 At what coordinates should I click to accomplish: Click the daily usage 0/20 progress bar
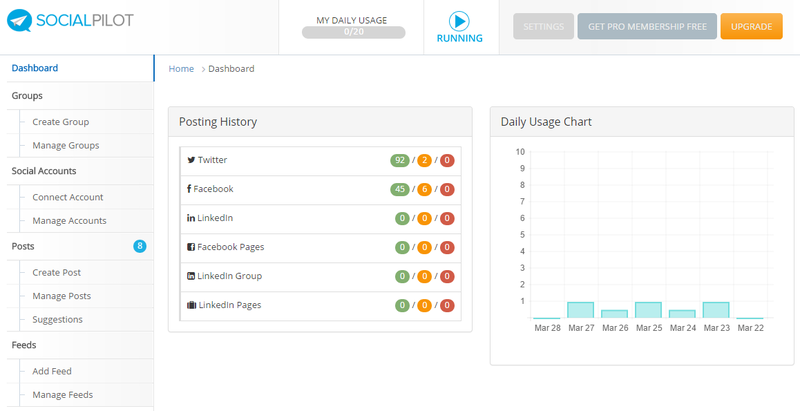click(354, 32)
